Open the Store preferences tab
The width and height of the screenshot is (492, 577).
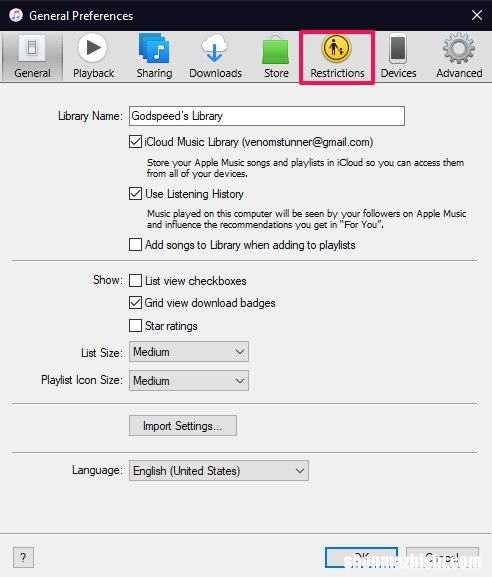(276, 56)
